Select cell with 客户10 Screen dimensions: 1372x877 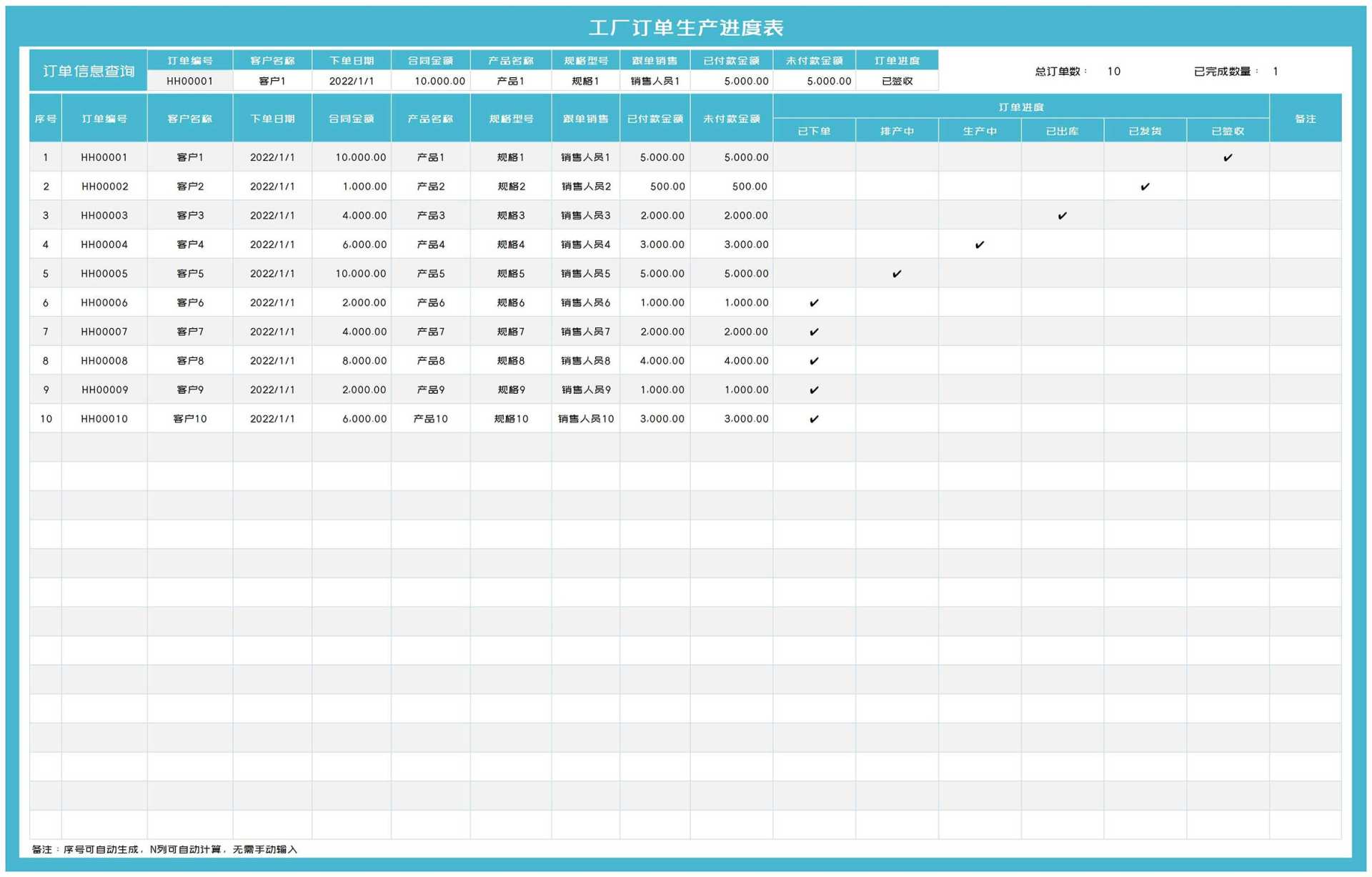pyautogui.click(x=189, y=419)
